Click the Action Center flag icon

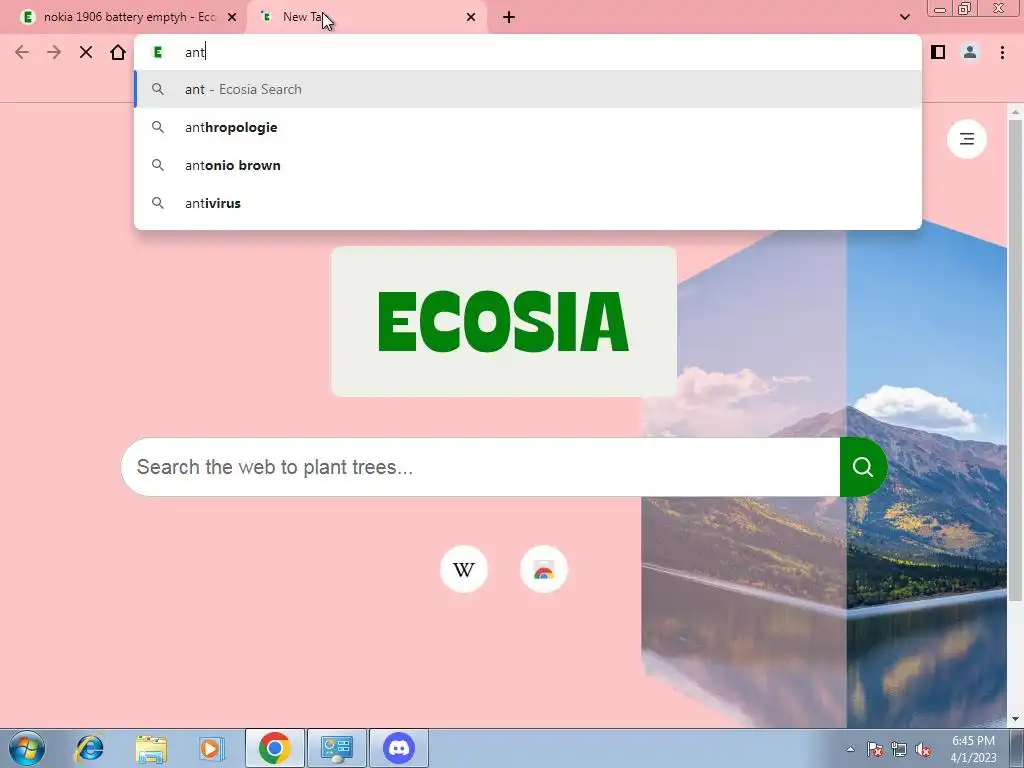click(875, 749)
